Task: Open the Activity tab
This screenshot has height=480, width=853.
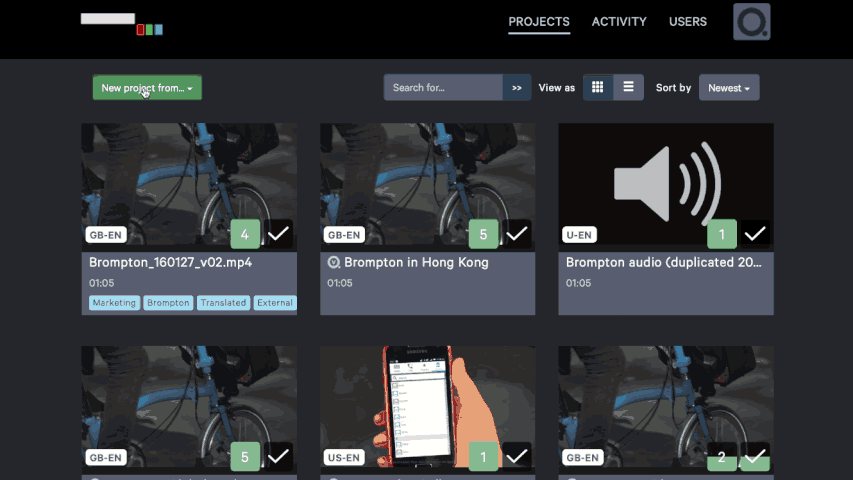Action: pyautogui.click(x=619, y=22)
